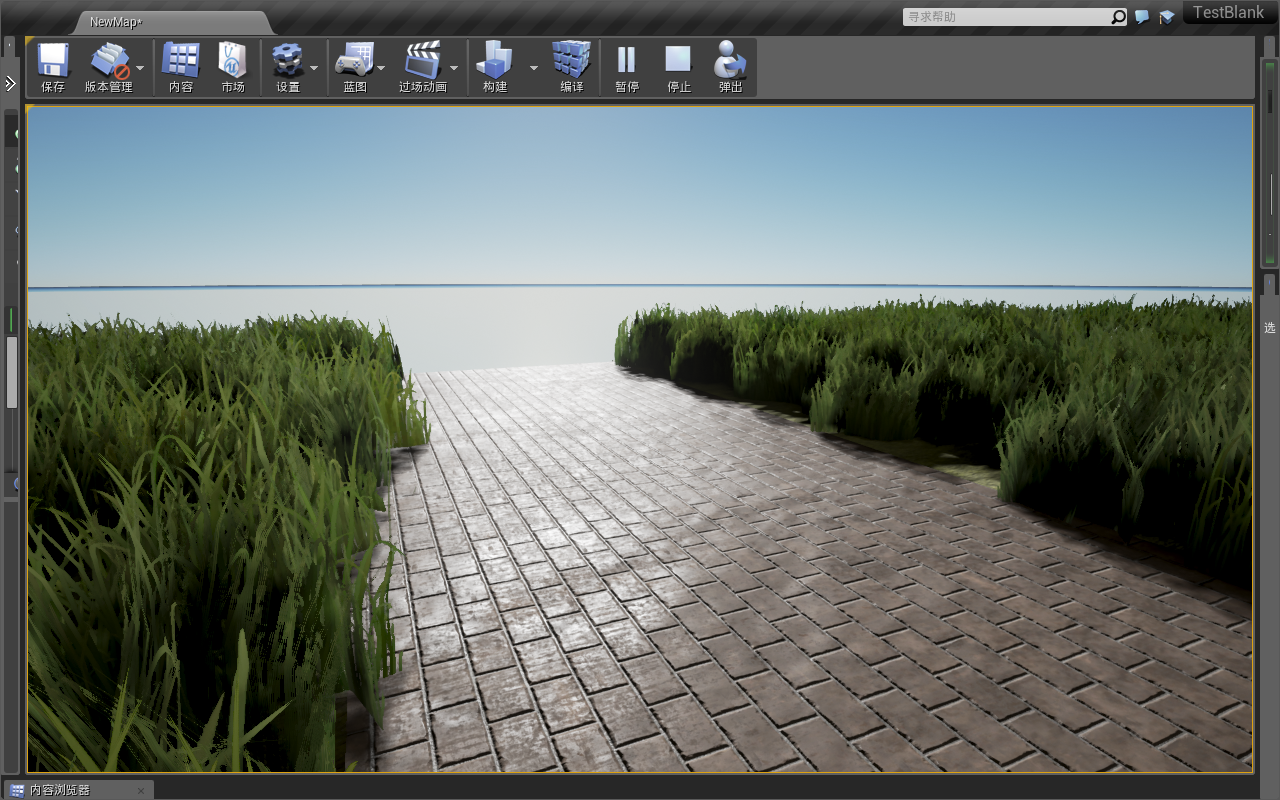The width and height of the screenshot is (1280, 800).
Task: Click the Settings (设置) gear icon
Action: (288, 62)
